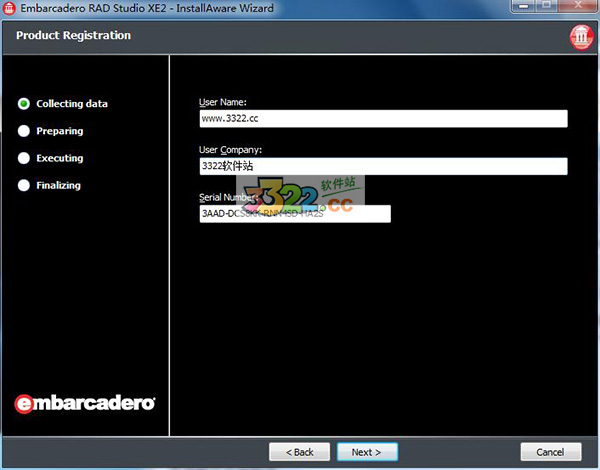
Task: Focus the User Name input field
Action: 383,119
